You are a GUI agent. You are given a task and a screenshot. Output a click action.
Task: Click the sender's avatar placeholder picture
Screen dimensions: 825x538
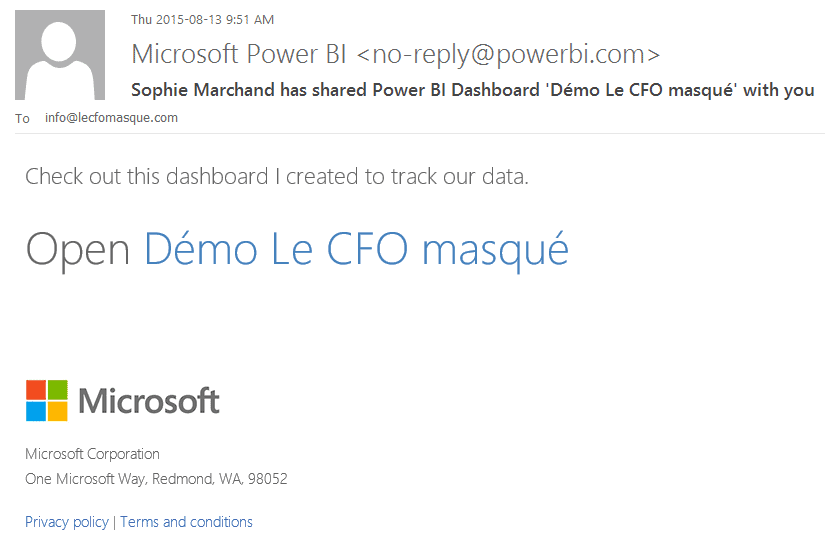tap(60, 55)
